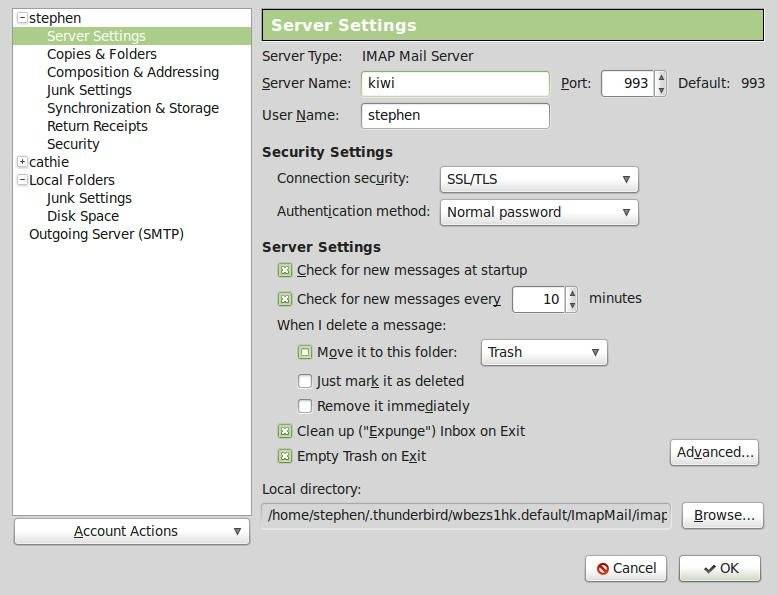
Task: Open Disk Space settings
Action: pyautogui.click(x=83, y=216)
